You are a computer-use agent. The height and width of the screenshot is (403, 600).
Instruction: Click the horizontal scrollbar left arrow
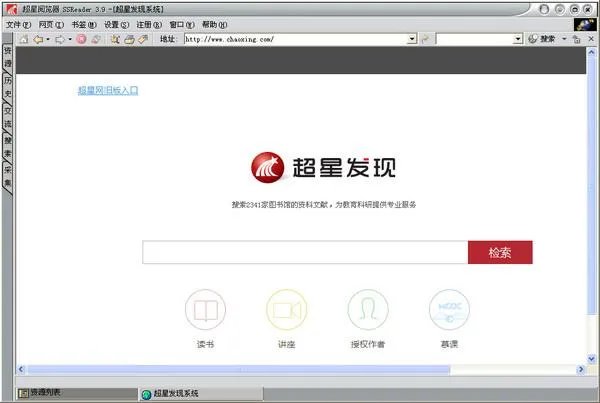[x=21, y=370]
